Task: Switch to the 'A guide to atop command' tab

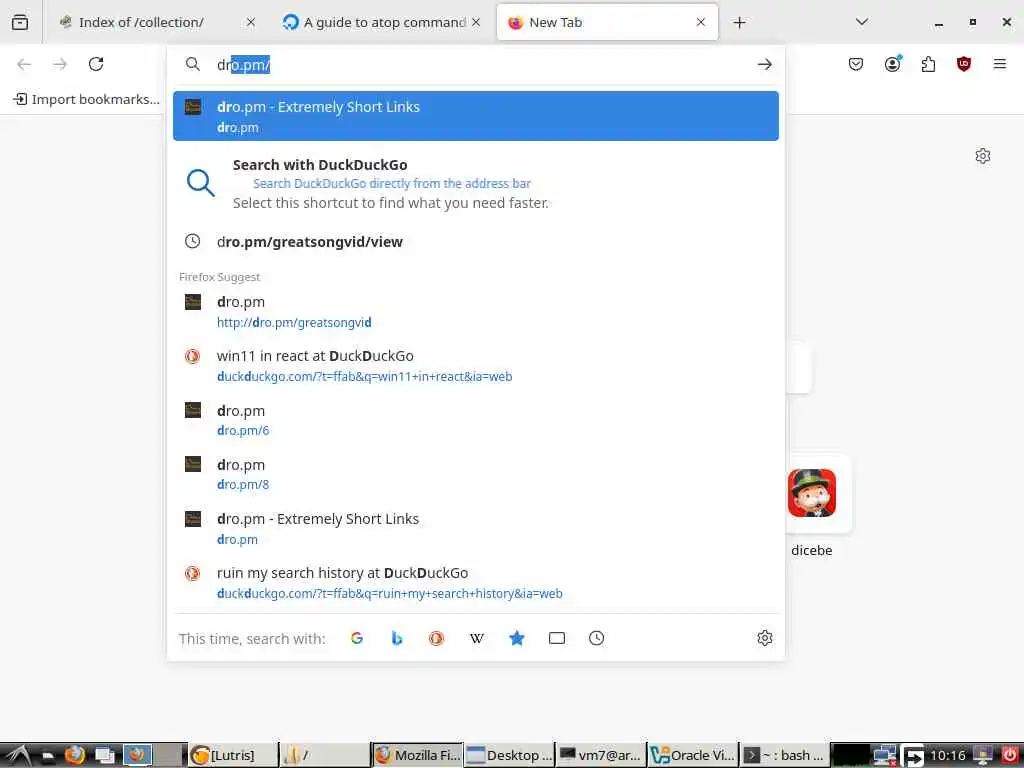Action: (x=383, y=22)
